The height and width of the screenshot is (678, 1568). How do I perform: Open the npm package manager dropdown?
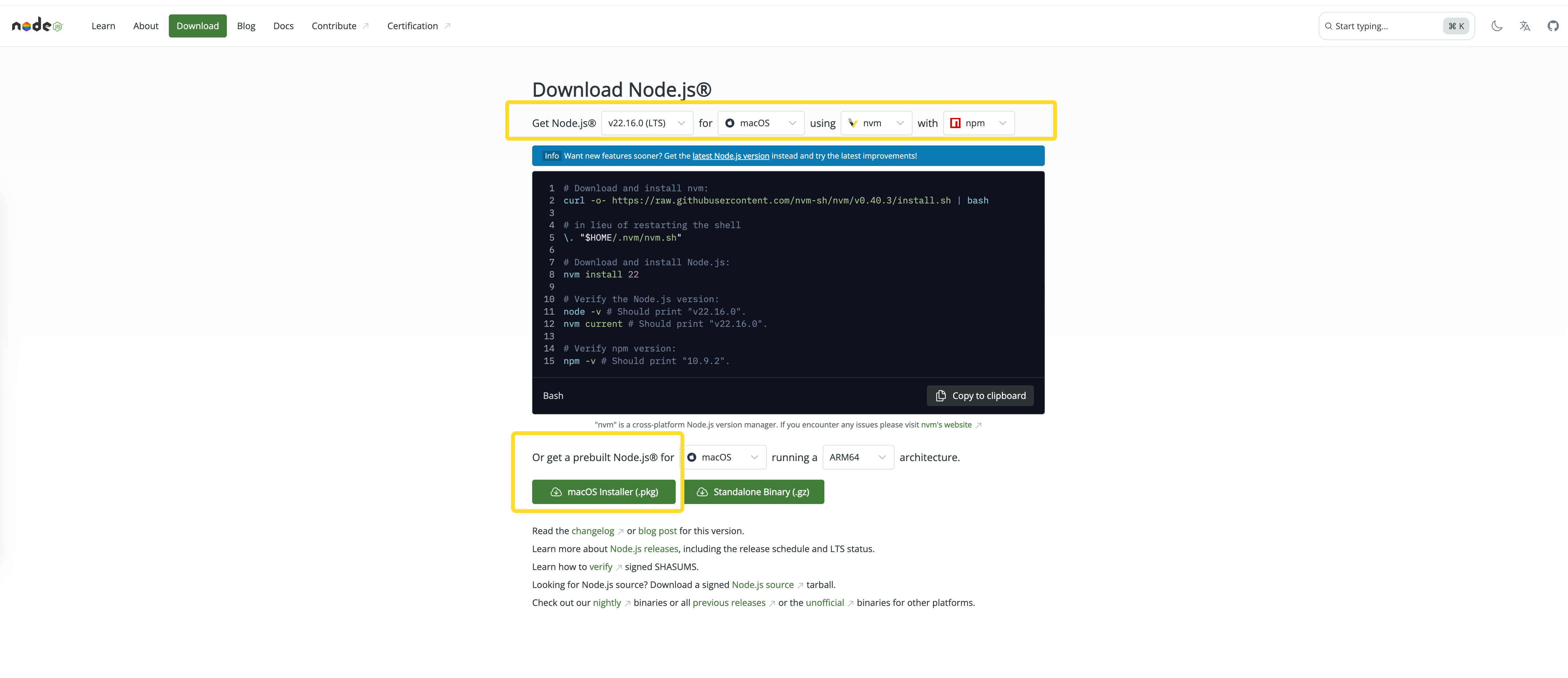point(978,123)
